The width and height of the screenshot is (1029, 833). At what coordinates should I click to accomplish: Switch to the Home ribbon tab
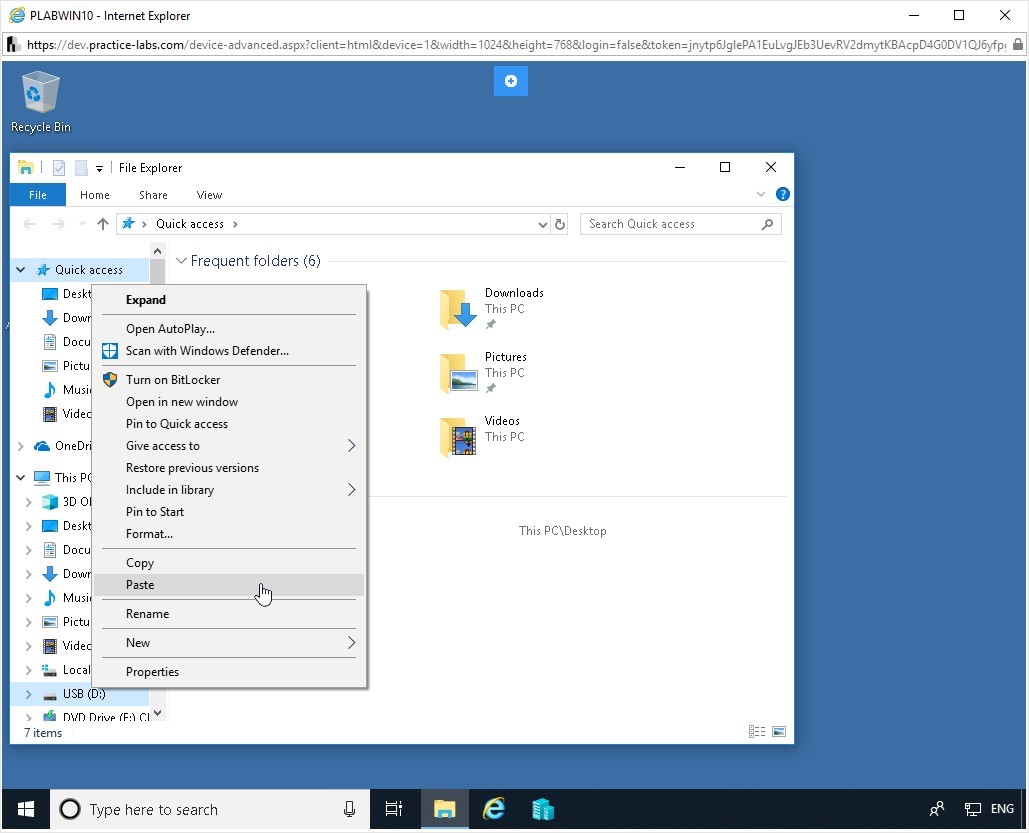(x=94, y=195)
